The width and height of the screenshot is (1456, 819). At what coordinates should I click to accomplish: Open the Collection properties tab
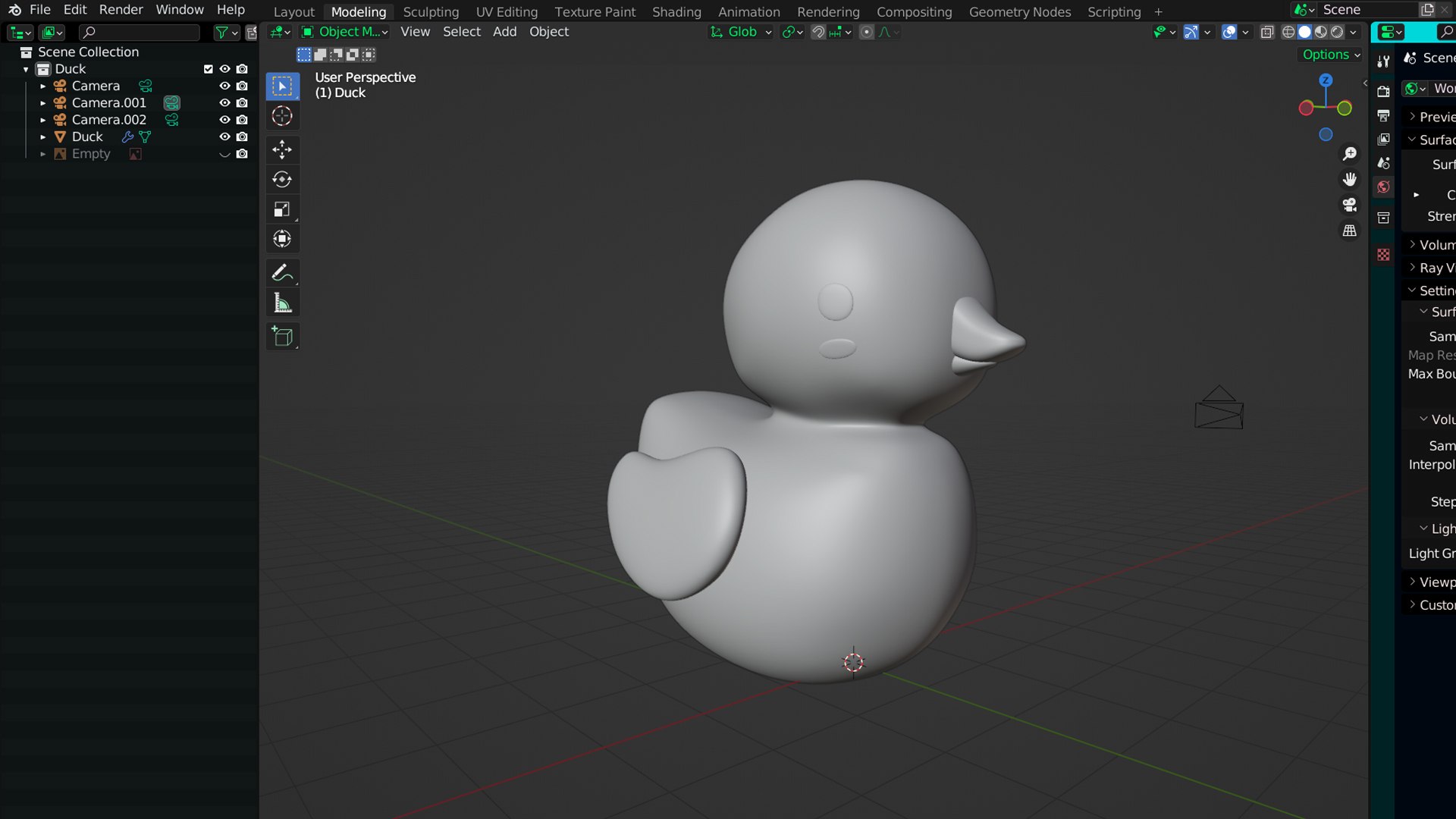[1384, 218]
